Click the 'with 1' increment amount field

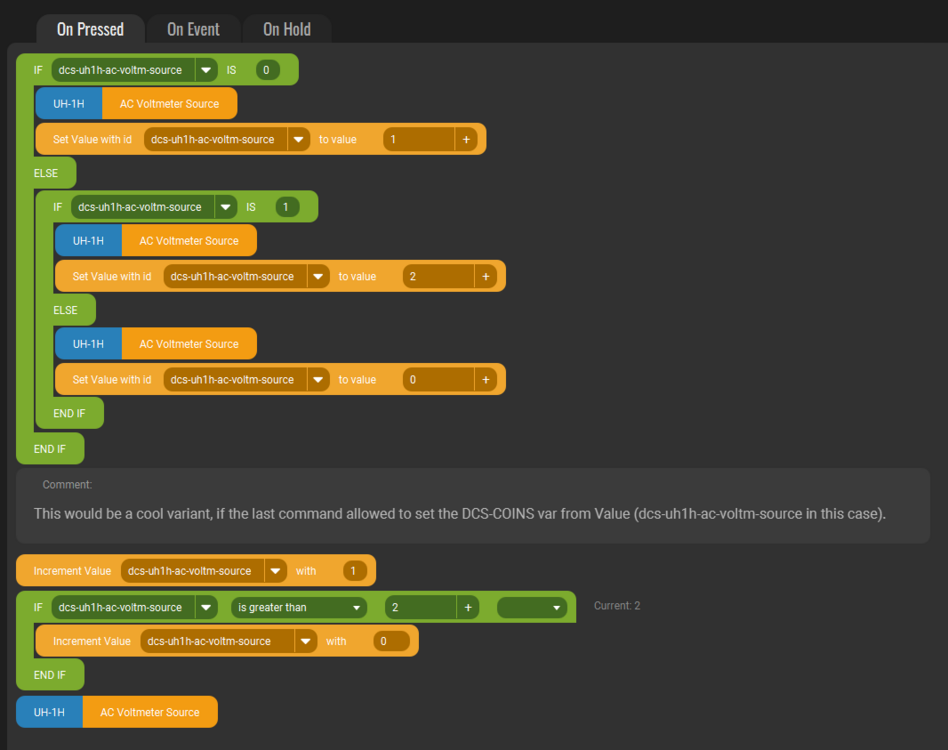tap(355, 571)
